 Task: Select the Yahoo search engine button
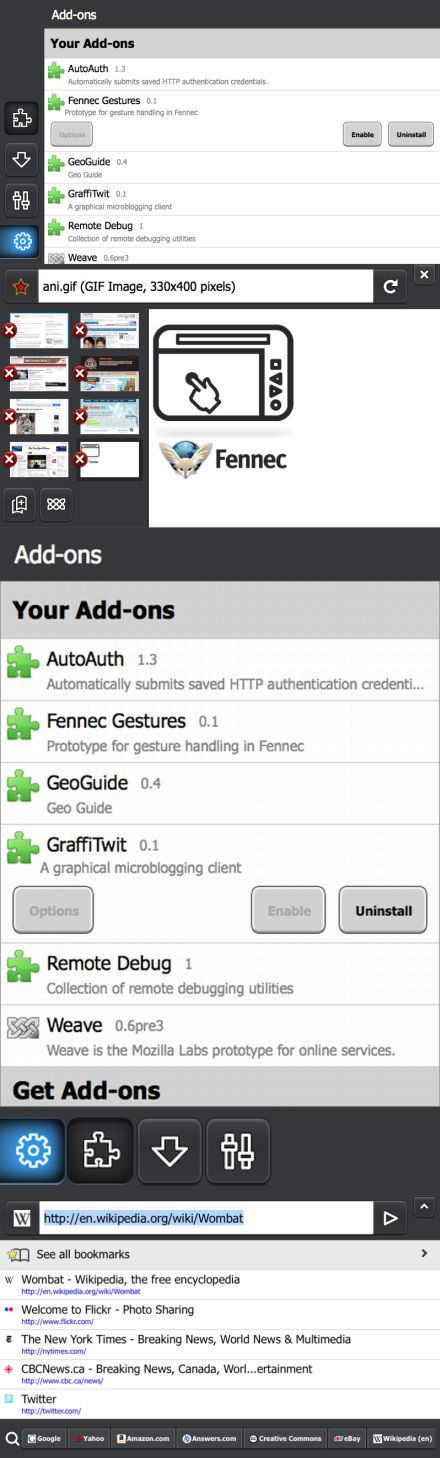pyautogui.click(x=88, y=1439)
